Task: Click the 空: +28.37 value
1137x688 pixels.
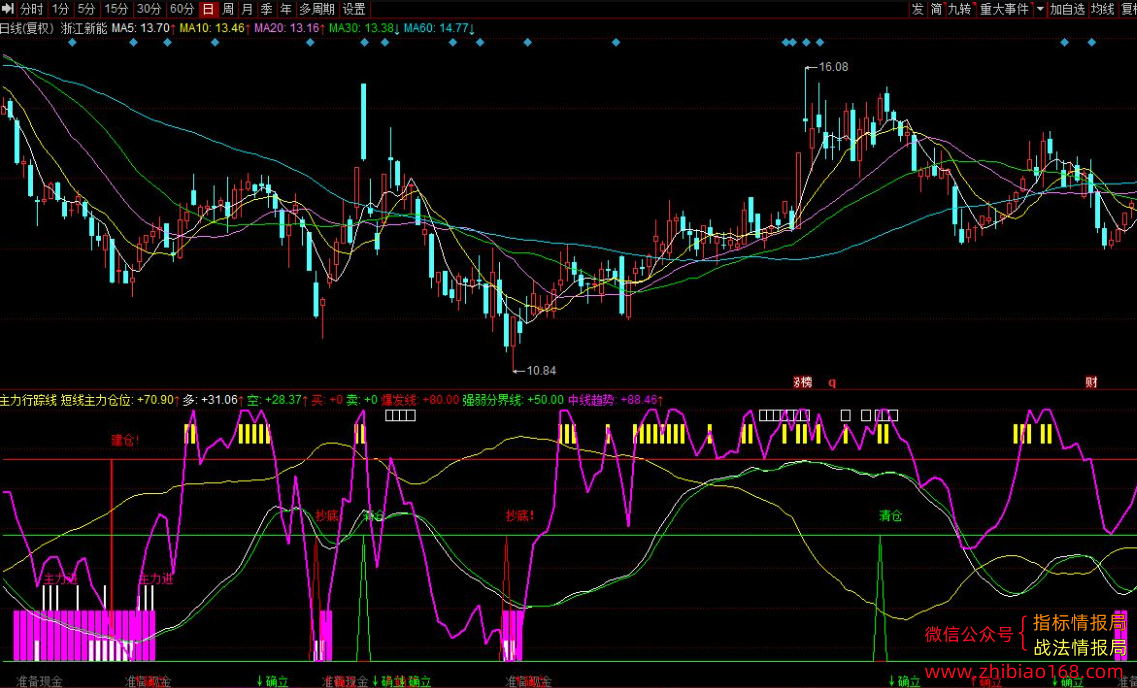Action: pyautogui.click(x=277, y=399)
